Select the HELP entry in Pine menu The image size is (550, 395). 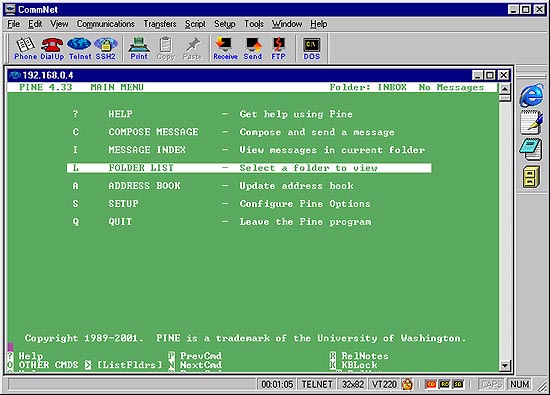coord(213,114)
